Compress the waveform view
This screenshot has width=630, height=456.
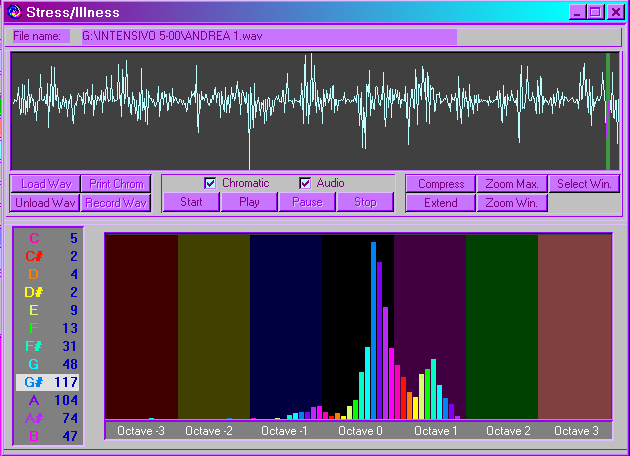440,184
